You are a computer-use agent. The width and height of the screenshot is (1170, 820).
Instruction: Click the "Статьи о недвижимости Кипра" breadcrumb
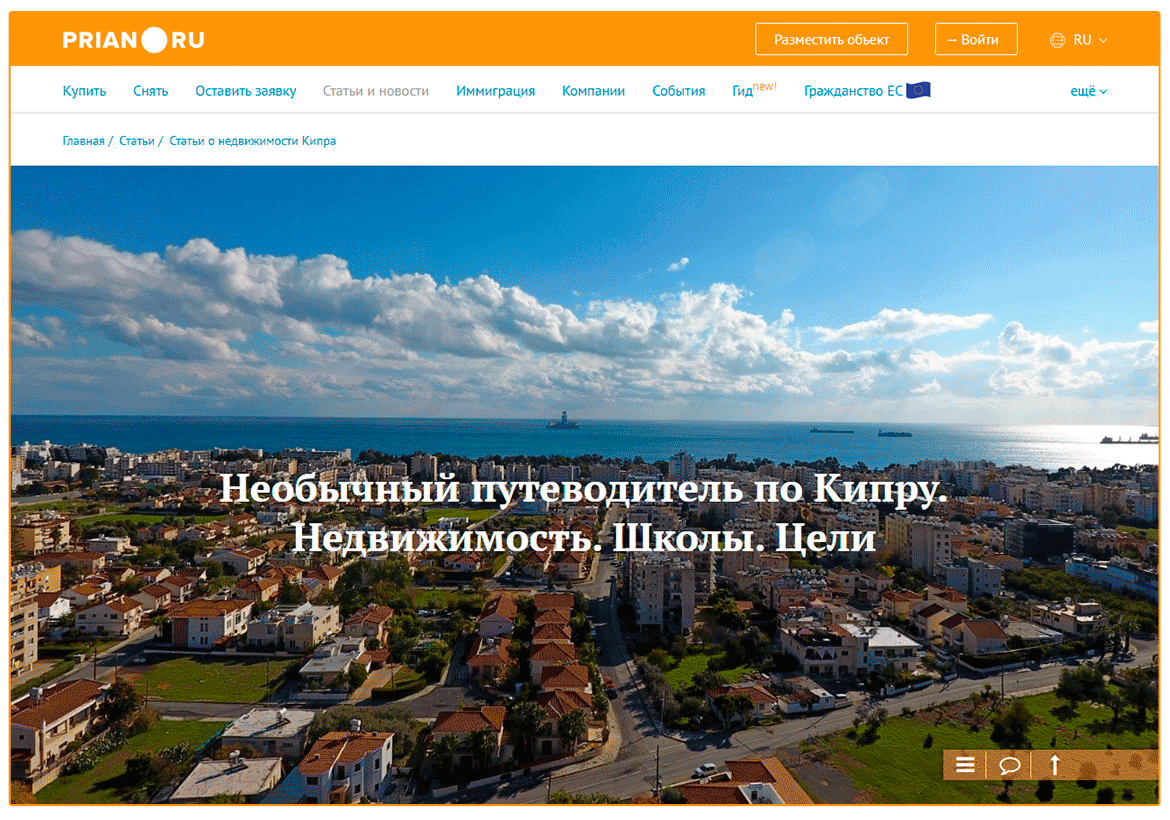pyautogui.click(x=252, y=141)
